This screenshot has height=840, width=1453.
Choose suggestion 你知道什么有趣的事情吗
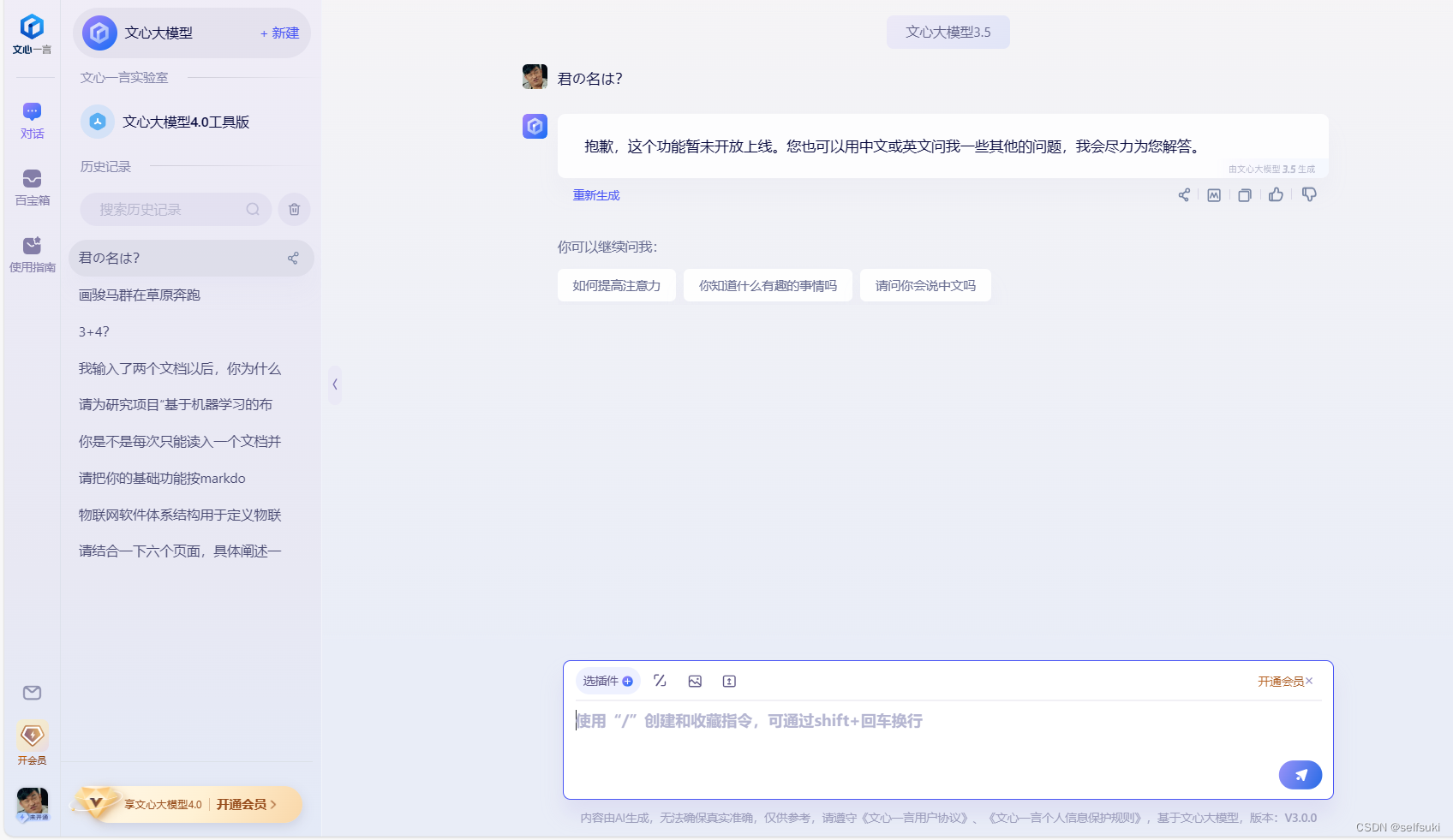(768, 285)
